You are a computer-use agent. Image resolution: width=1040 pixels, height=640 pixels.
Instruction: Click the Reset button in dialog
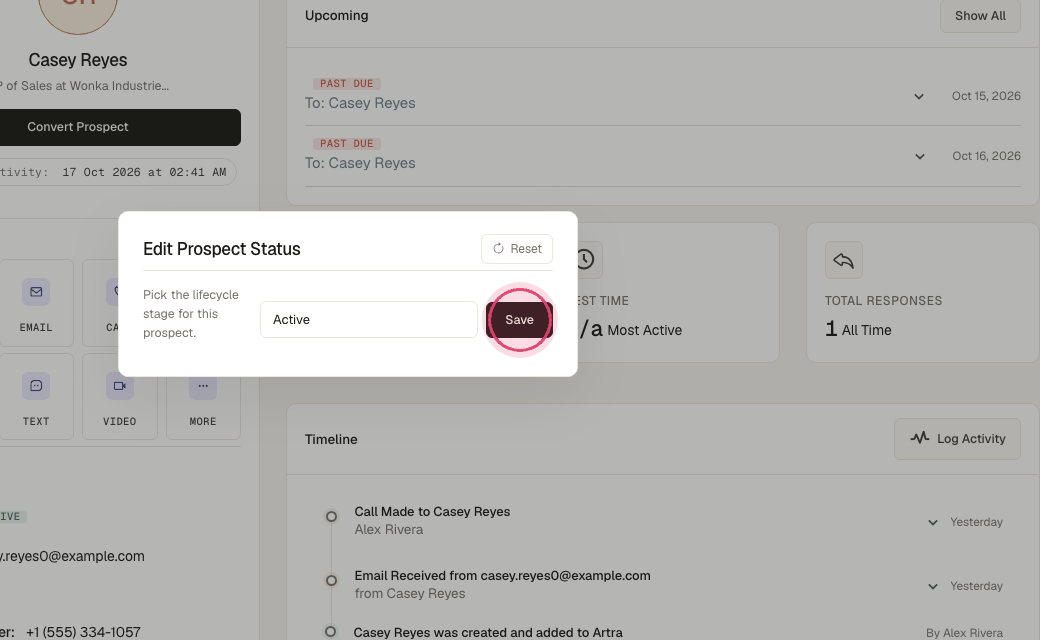[517, 249]
